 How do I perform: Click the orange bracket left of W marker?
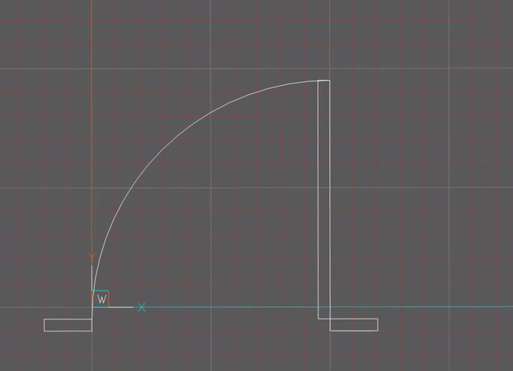coord(93,299)
